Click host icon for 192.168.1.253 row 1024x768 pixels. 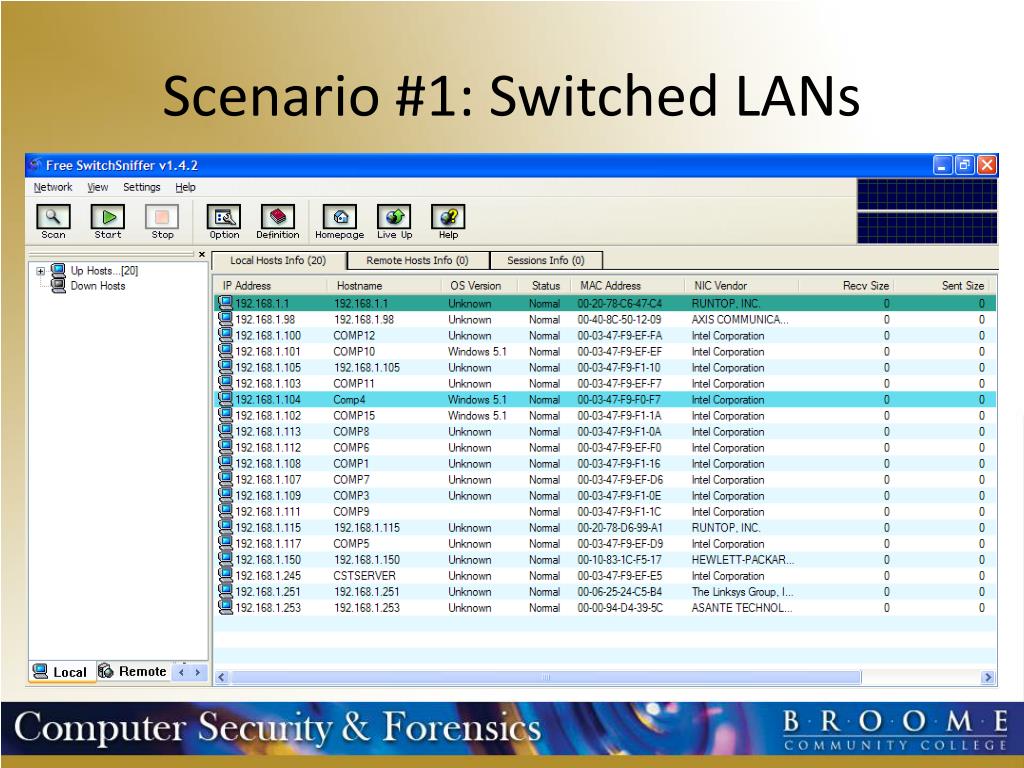(225, 607)
